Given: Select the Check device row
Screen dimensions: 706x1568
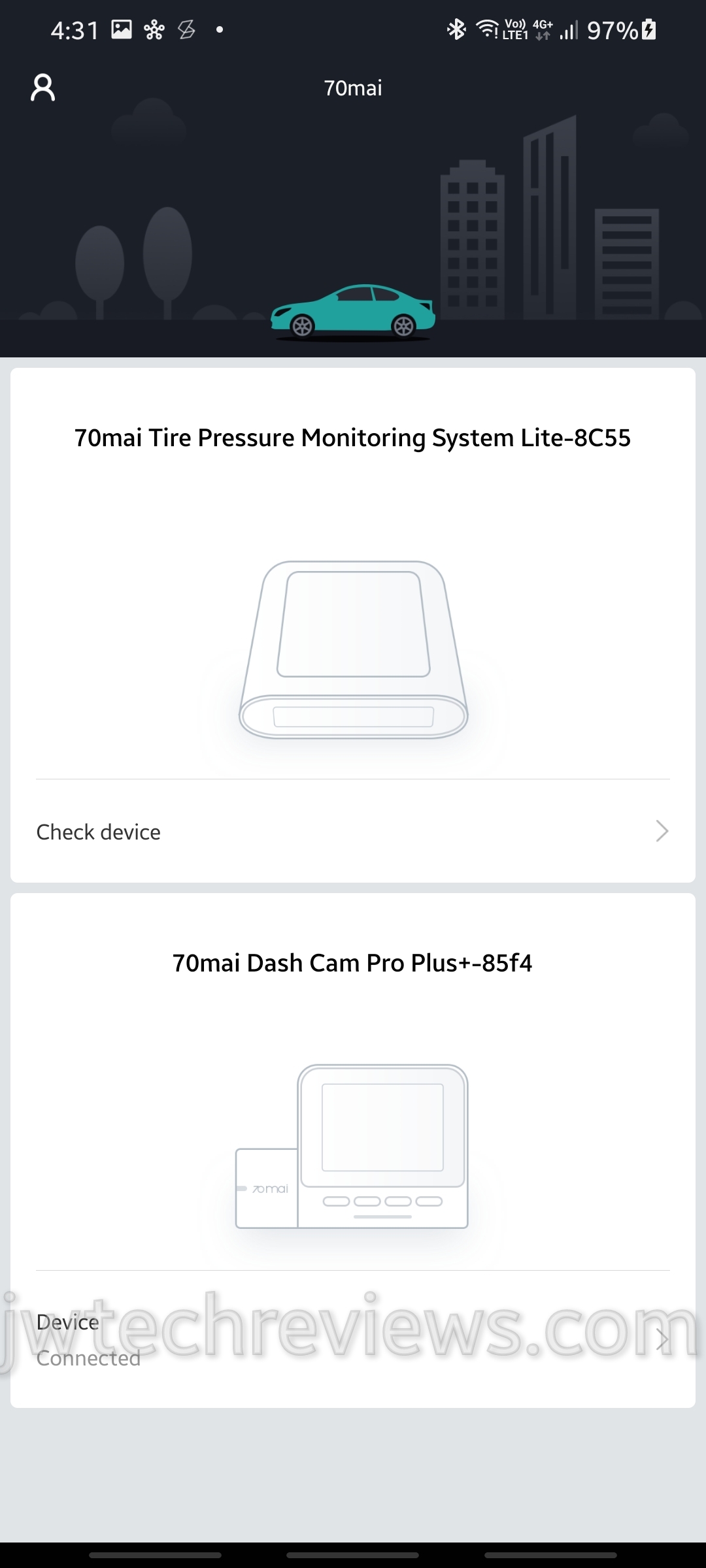Looking at the screenshot, I should pos(353,831).
